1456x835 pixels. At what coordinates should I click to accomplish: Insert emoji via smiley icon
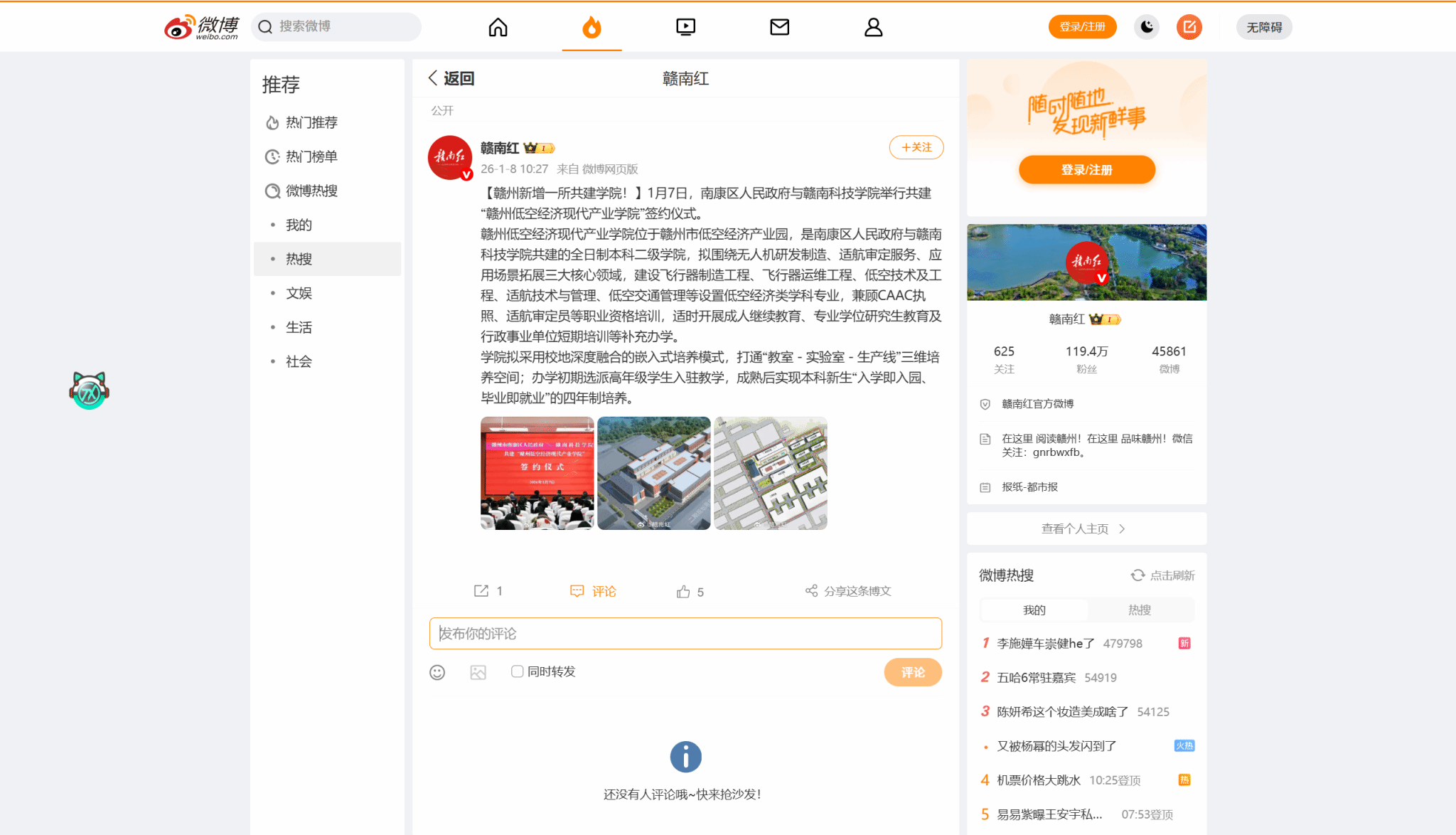(x=437, y=672)
